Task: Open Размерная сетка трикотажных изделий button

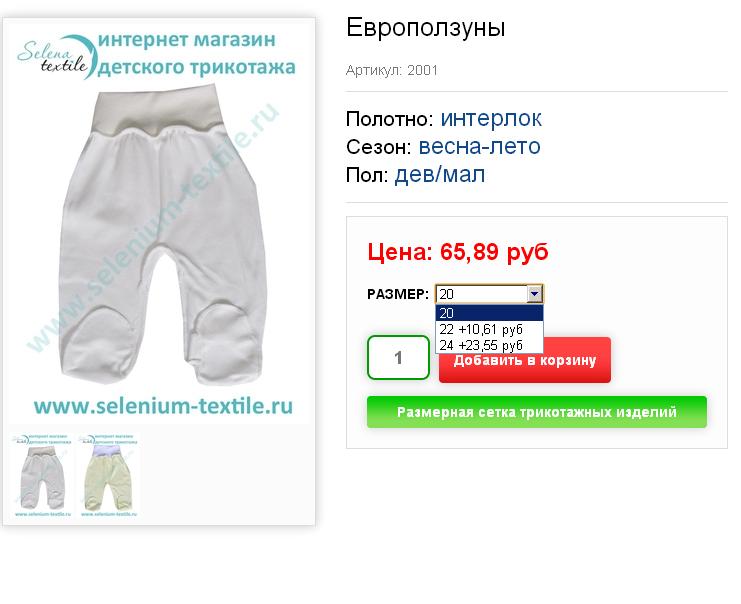Action: click(537, 412)
